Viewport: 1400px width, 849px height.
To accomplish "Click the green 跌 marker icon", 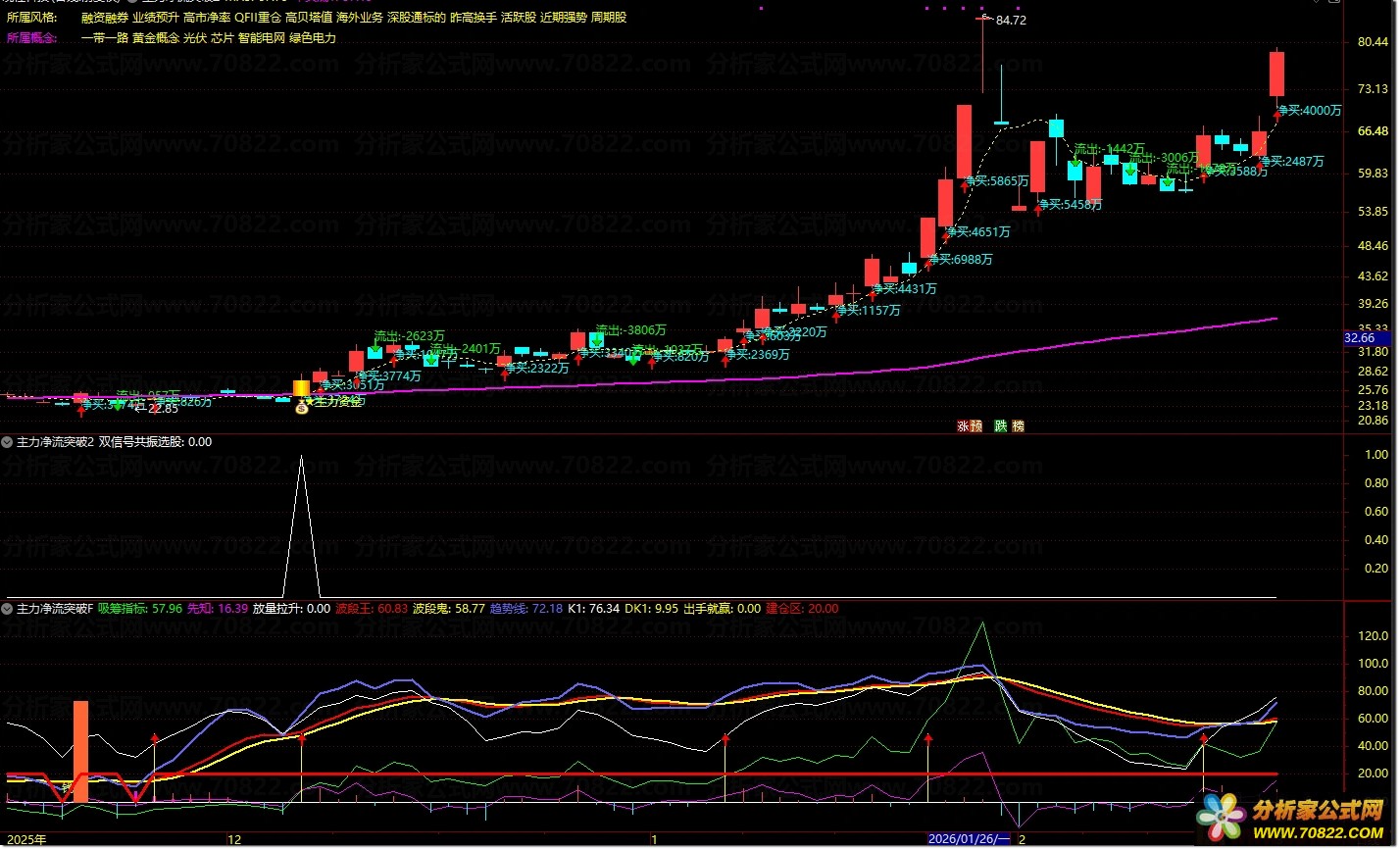I will [x=1001, y=426].
